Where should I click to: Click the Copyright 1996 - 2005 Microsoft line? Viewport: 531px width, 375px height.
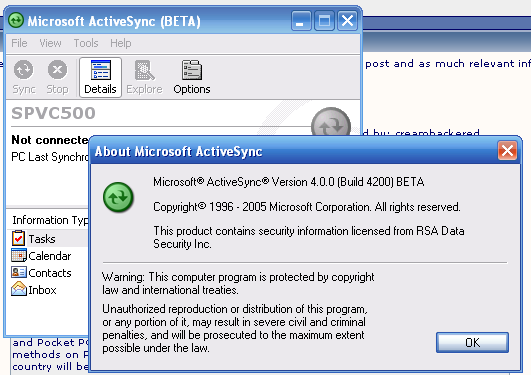[307, 207]
